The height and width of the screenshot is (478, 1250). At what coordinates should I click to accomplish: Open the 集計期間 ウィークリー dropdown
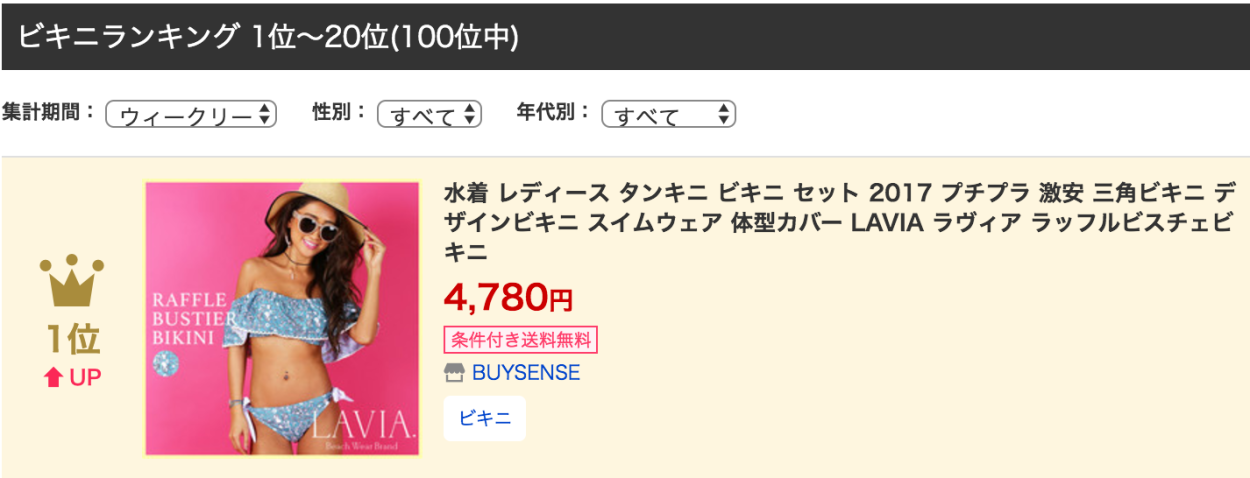click(x=191, y=115)
